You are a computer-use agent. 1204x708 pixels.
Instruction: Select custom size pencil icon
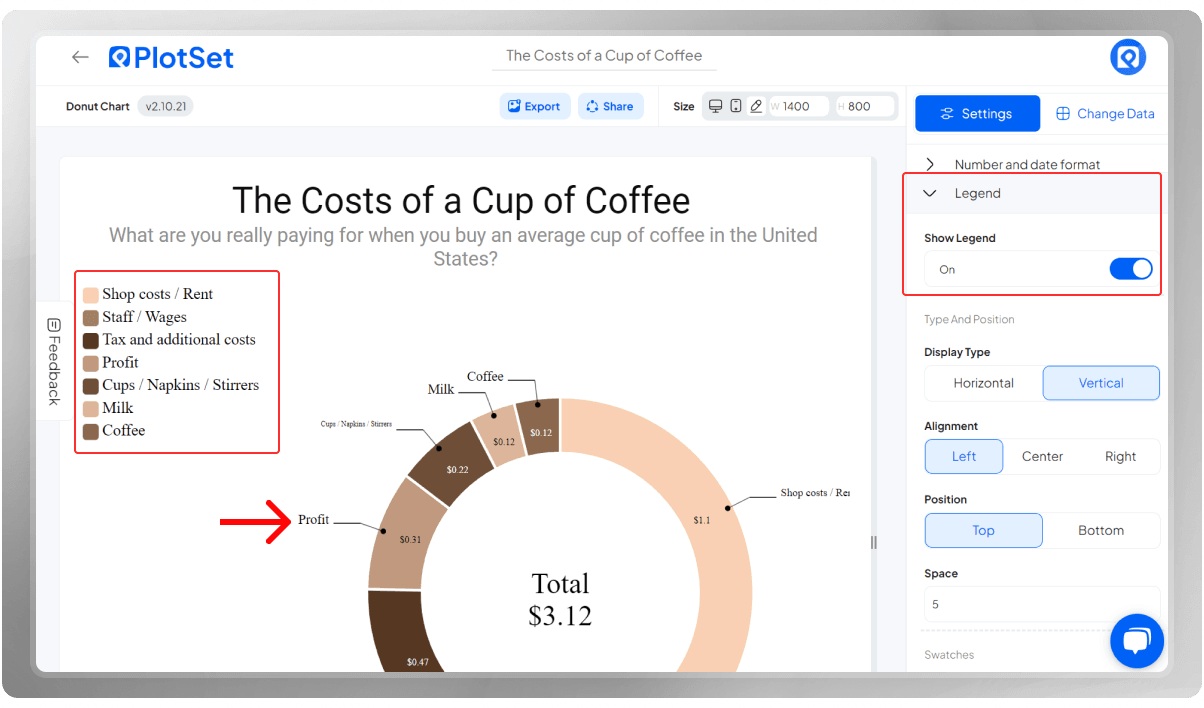[x=756, y=106]
